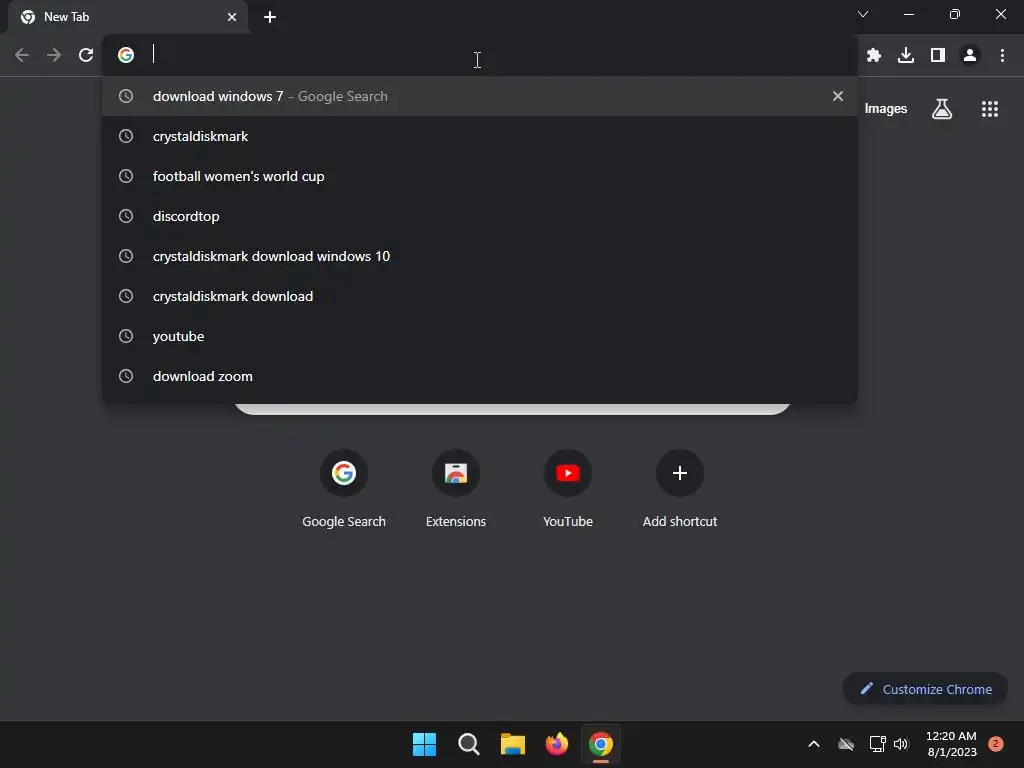
Task: Click the Customize Chrome button
Action: [x=925, y=689]
